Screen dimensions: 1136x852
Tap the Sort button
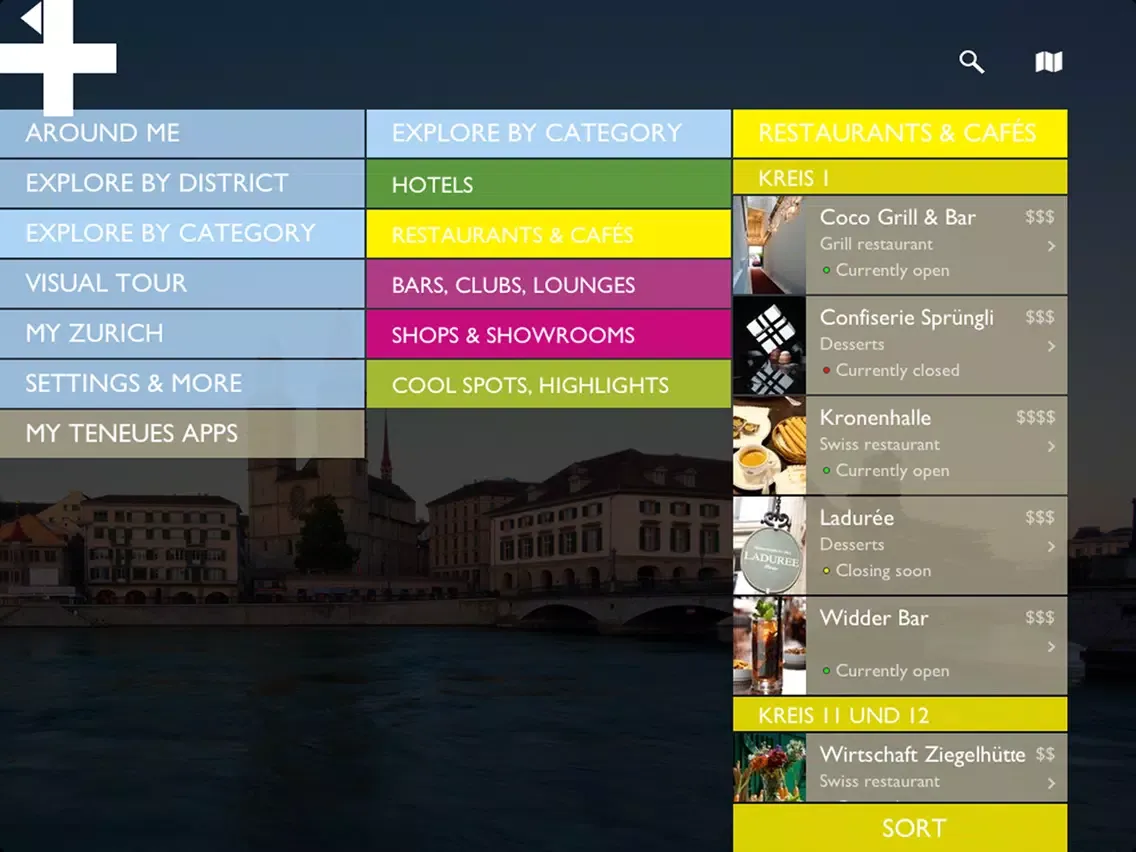[900, 828]
